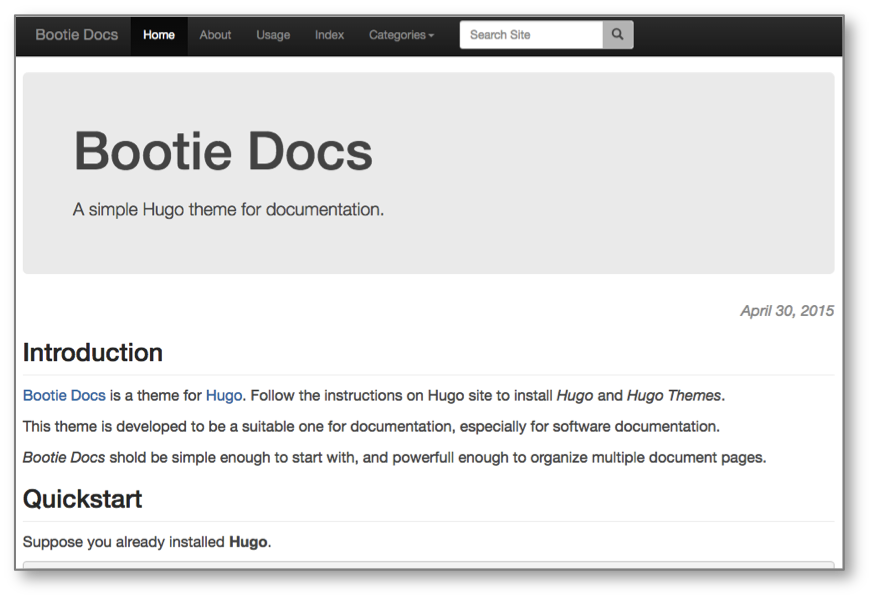Follow the blue Hugo link
The image size is (874, 599).
(224, 396)
